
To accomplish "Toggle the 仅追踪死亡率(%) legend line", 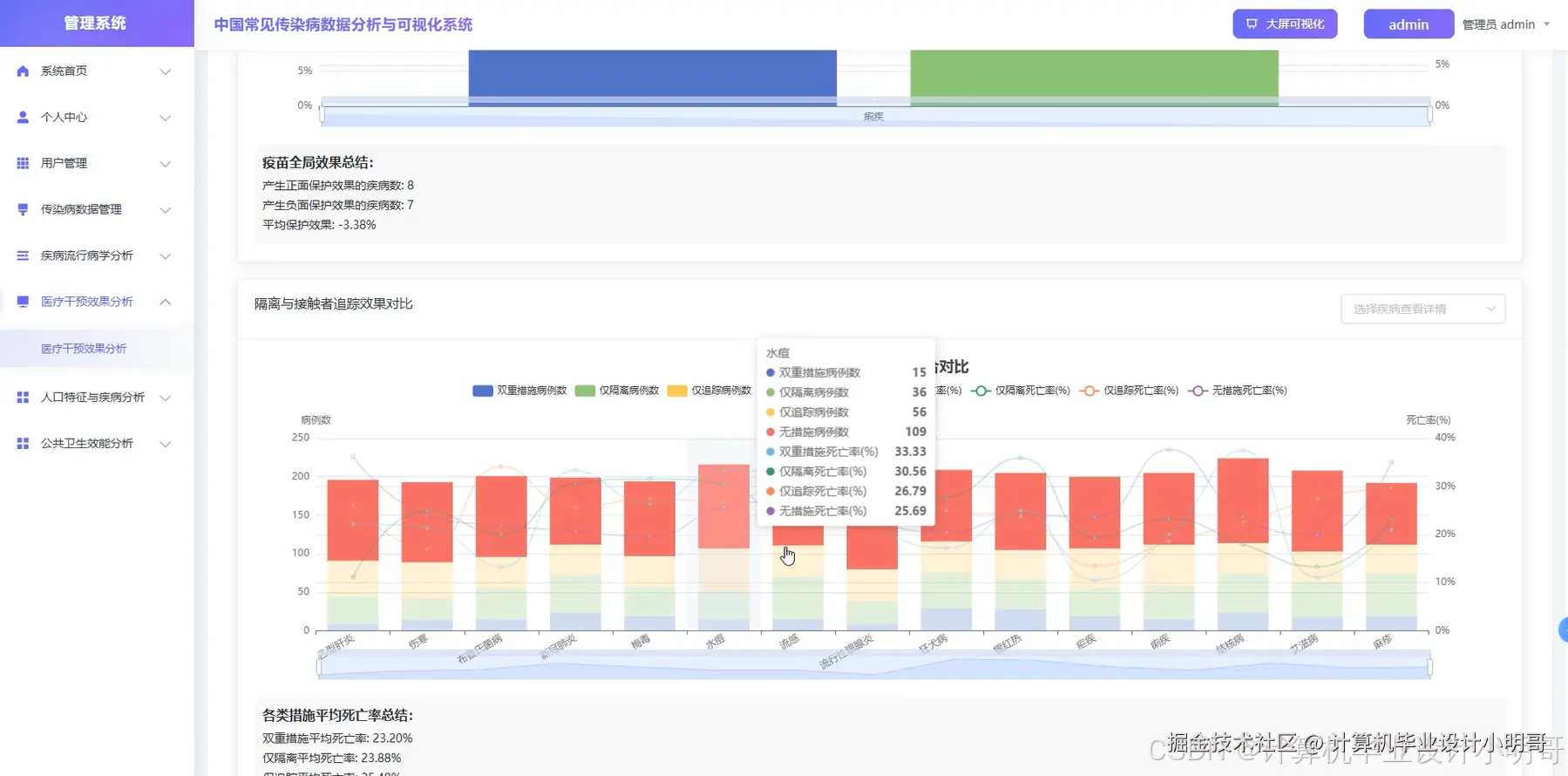I will [x=1129, y=391].
